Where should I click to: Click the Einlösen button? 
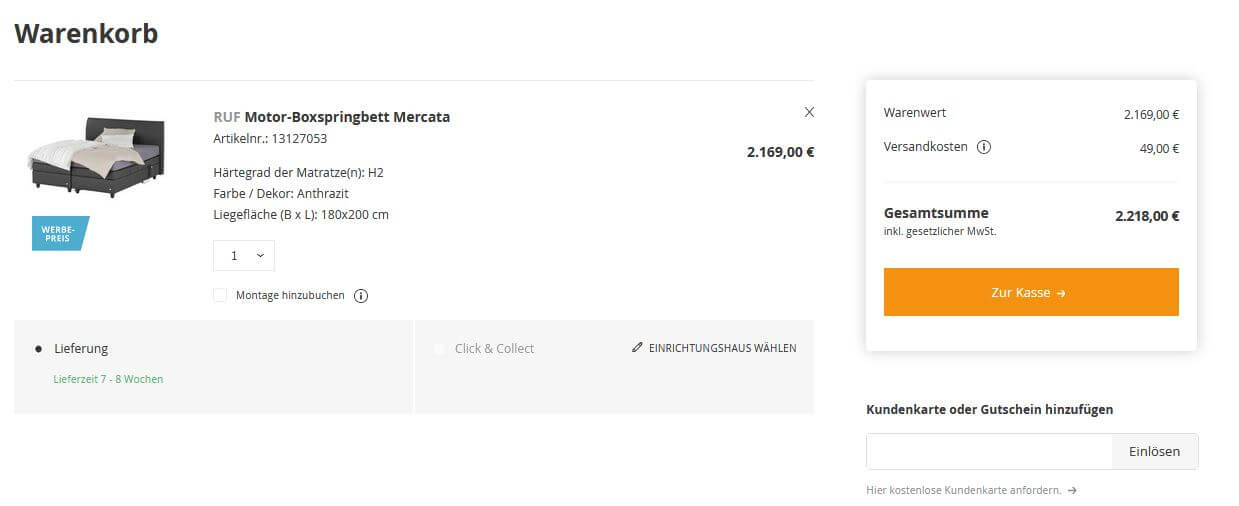[1154, 451]
